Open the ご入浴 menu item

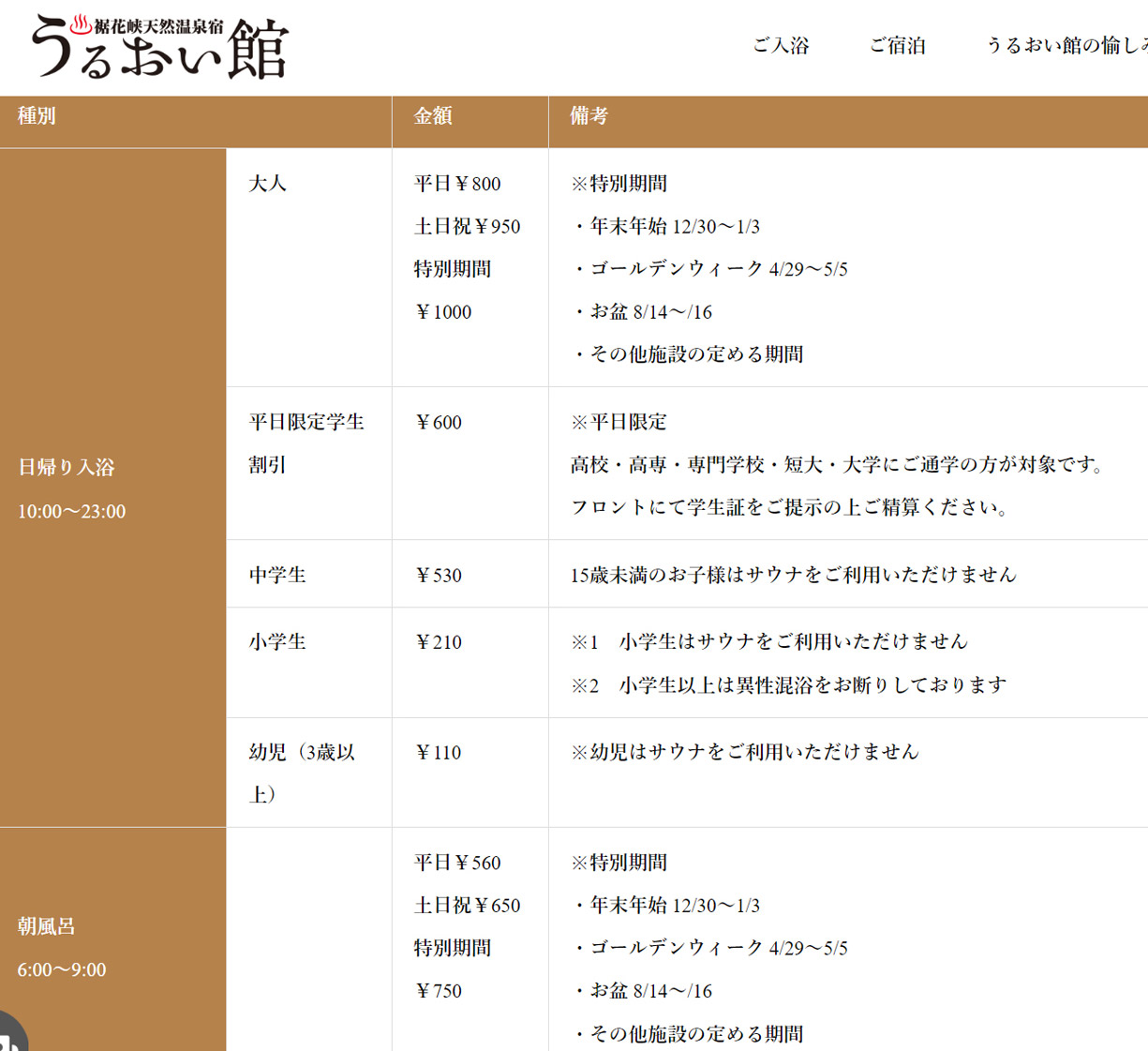tap(781, 45)
